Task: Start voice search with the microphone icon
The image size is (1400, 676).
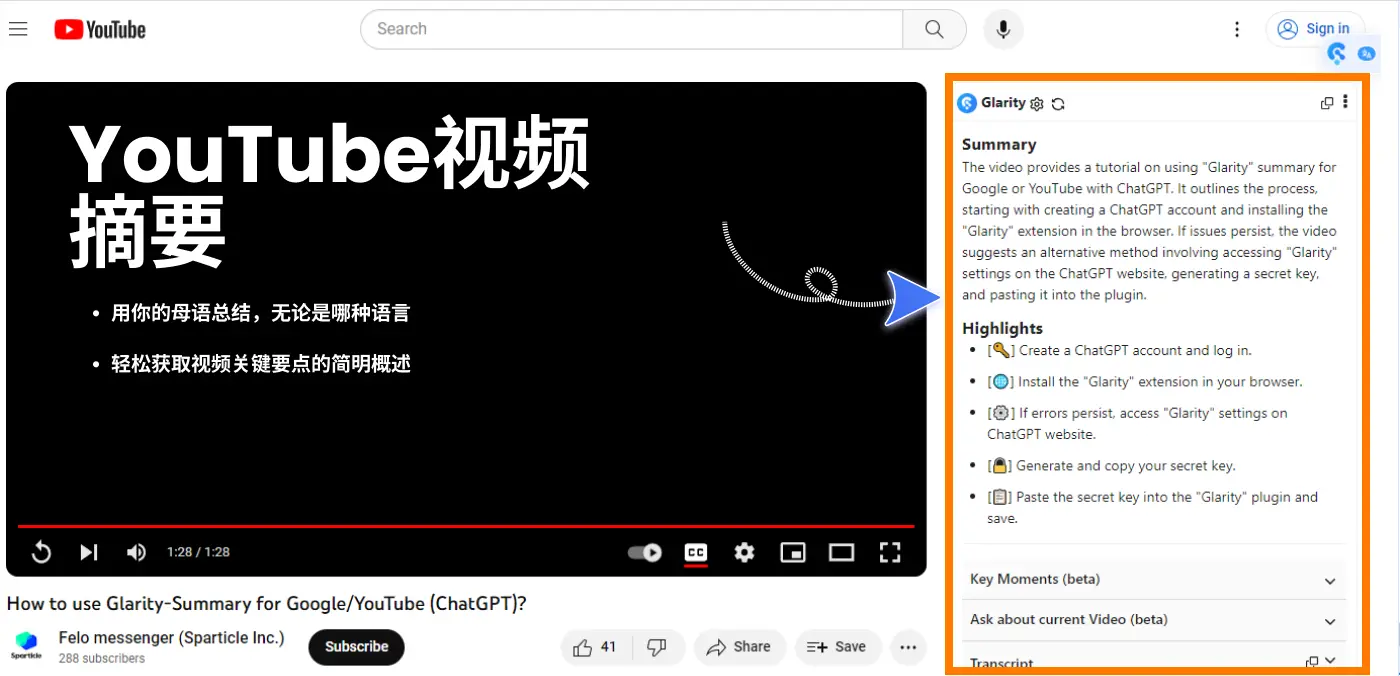Action: click(x=1003, y=29)
